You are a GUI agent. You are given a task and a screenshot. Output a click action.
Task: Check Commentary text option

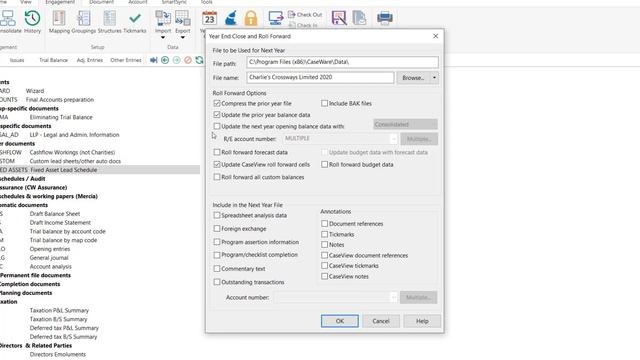click(x=217, y=269)
